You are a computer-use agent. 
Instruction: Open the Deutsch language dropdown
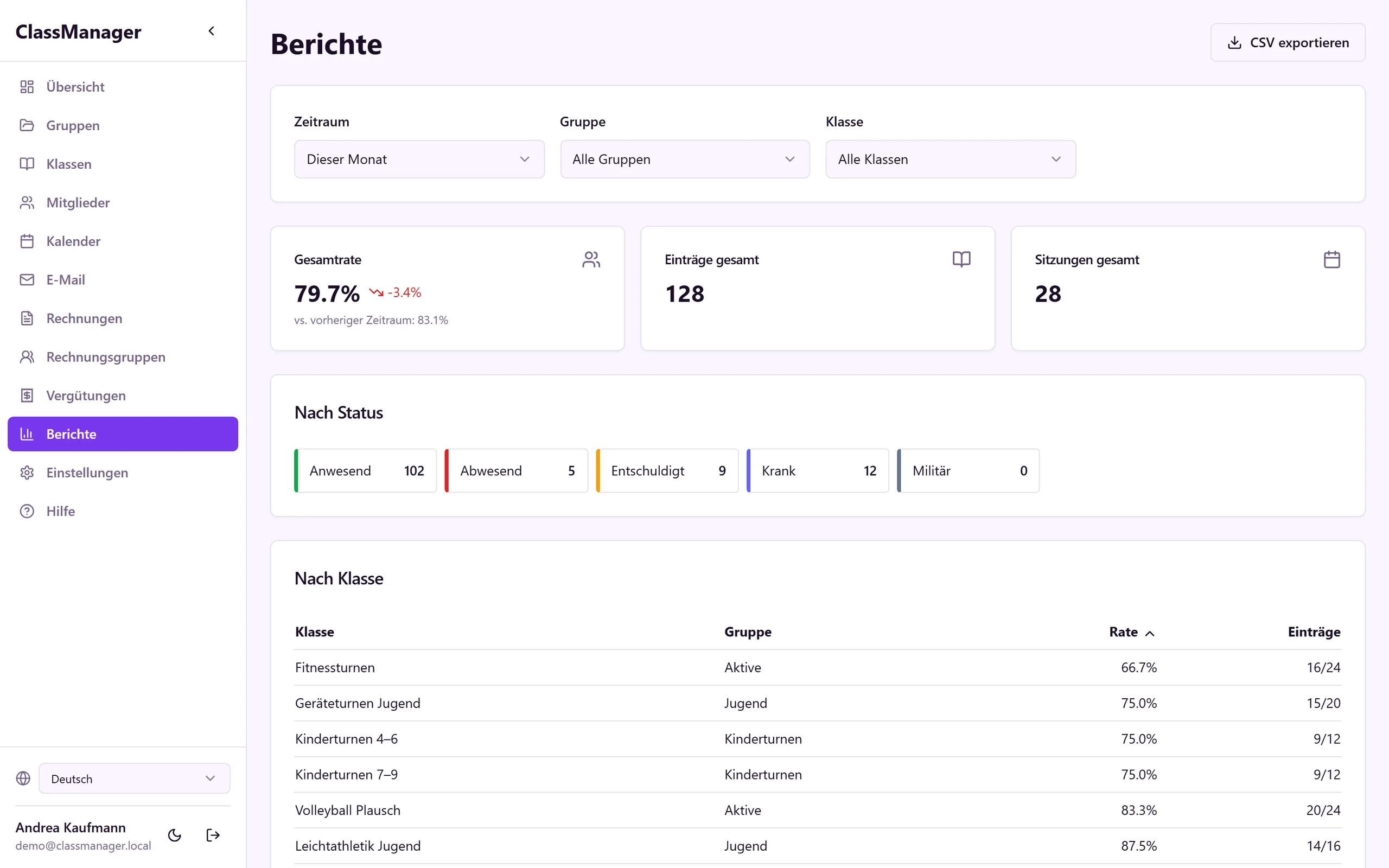click(x=135, y=778)
